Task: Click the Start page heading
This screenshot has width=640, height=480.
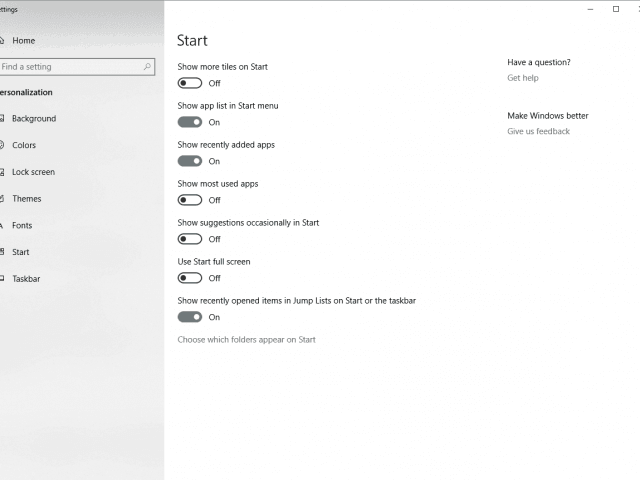Action: 192,41
